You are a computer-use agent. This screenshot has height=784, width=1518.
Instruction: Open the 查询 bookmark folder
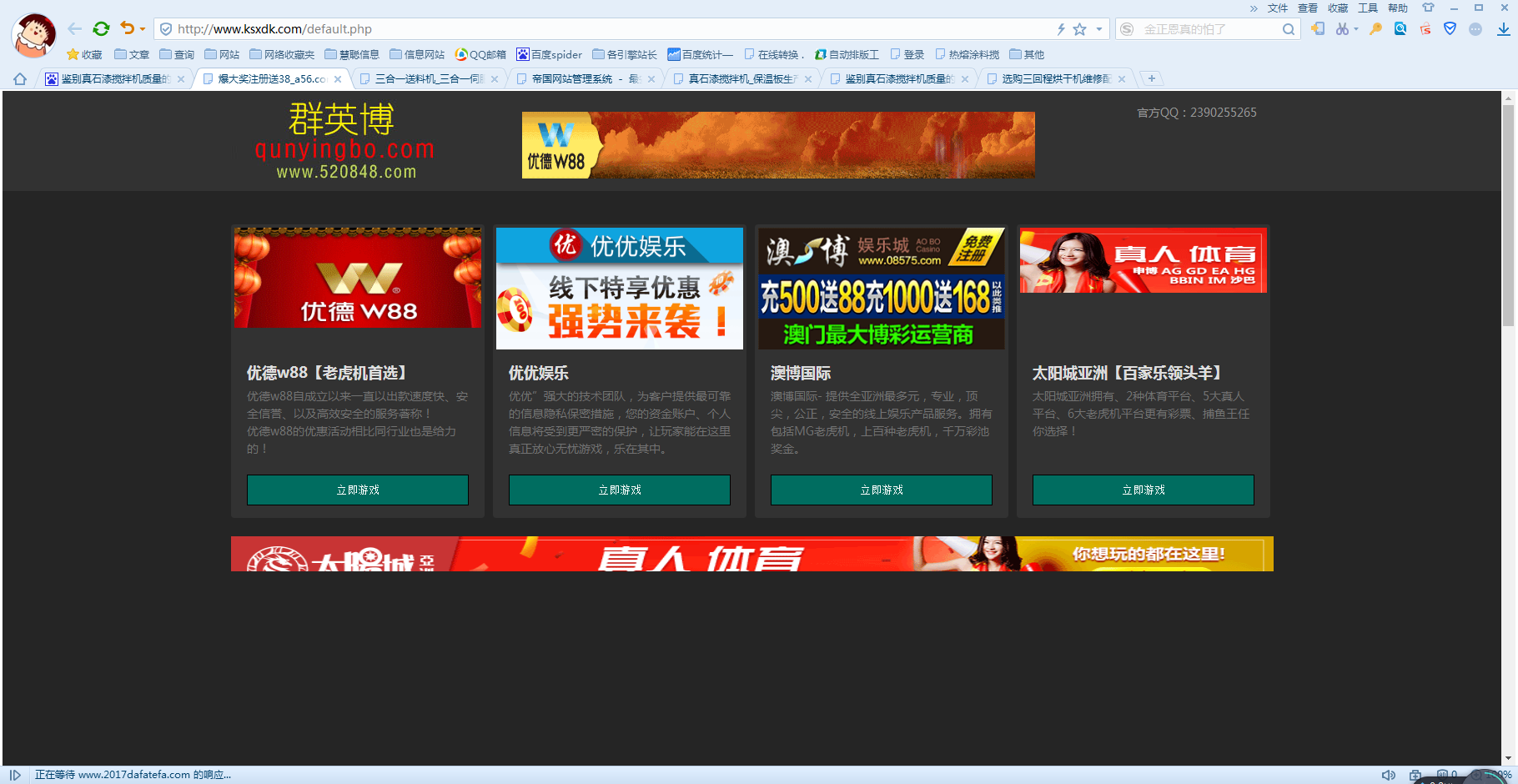177,54
